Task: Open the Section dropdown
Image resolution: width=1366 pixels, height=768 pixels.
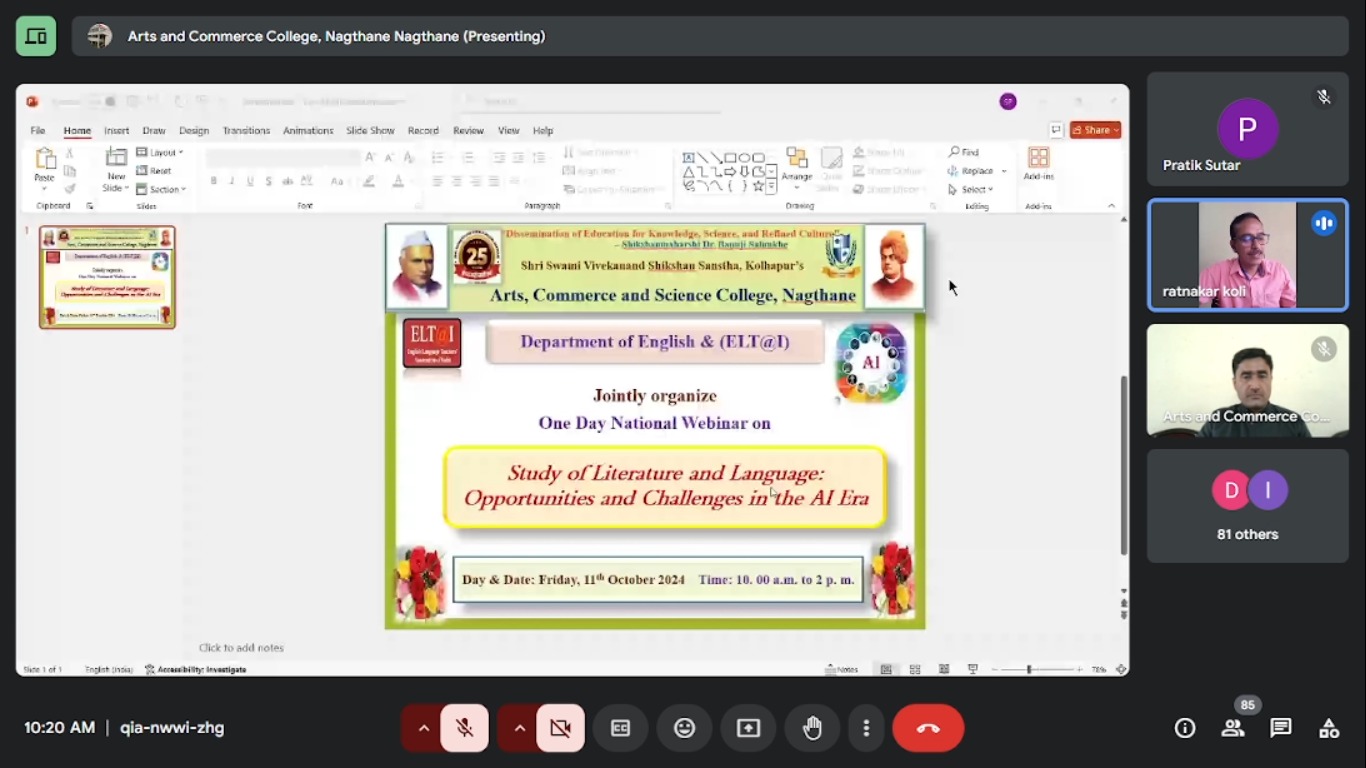Action: (161, 189)
